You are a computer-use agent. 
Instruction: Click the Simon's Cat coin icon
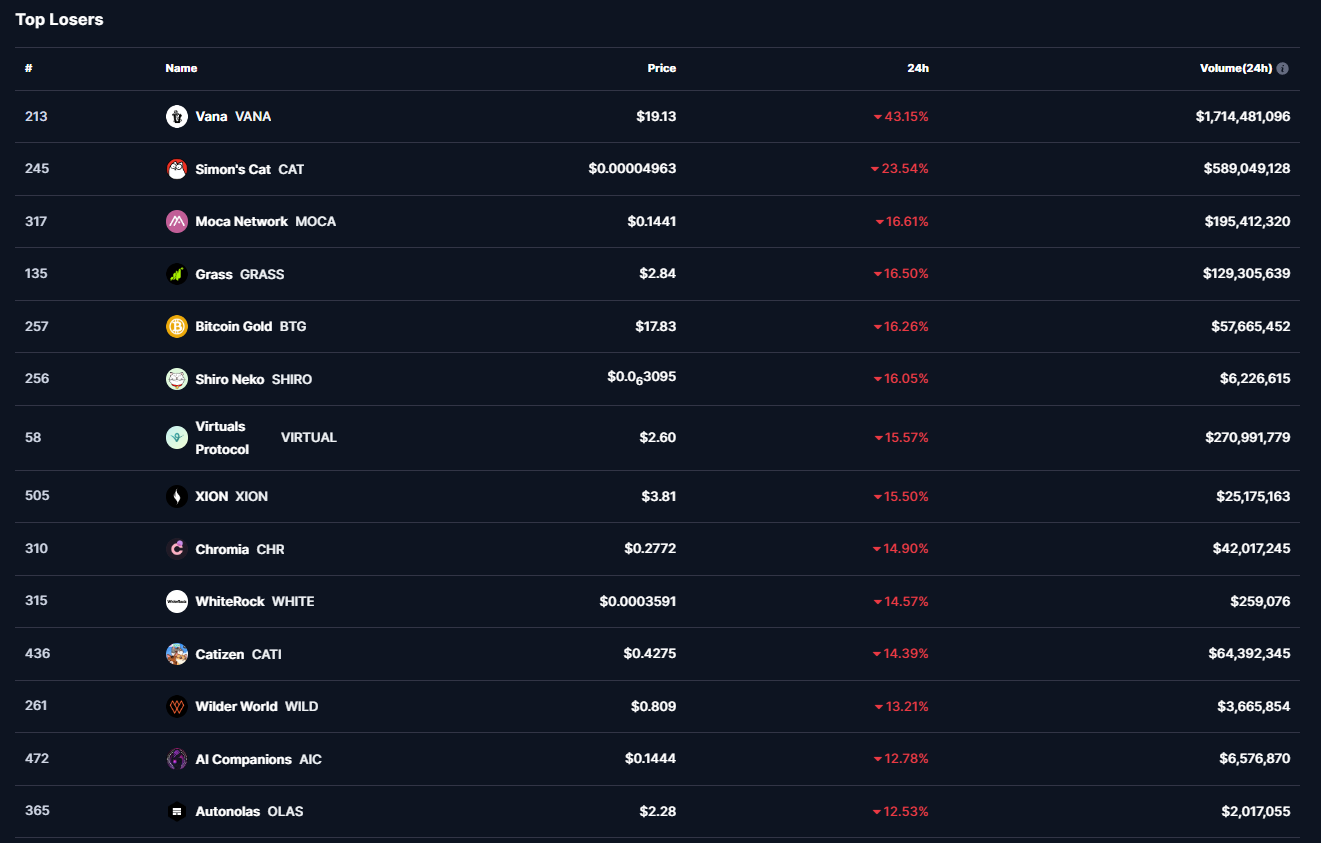point(176,169)
